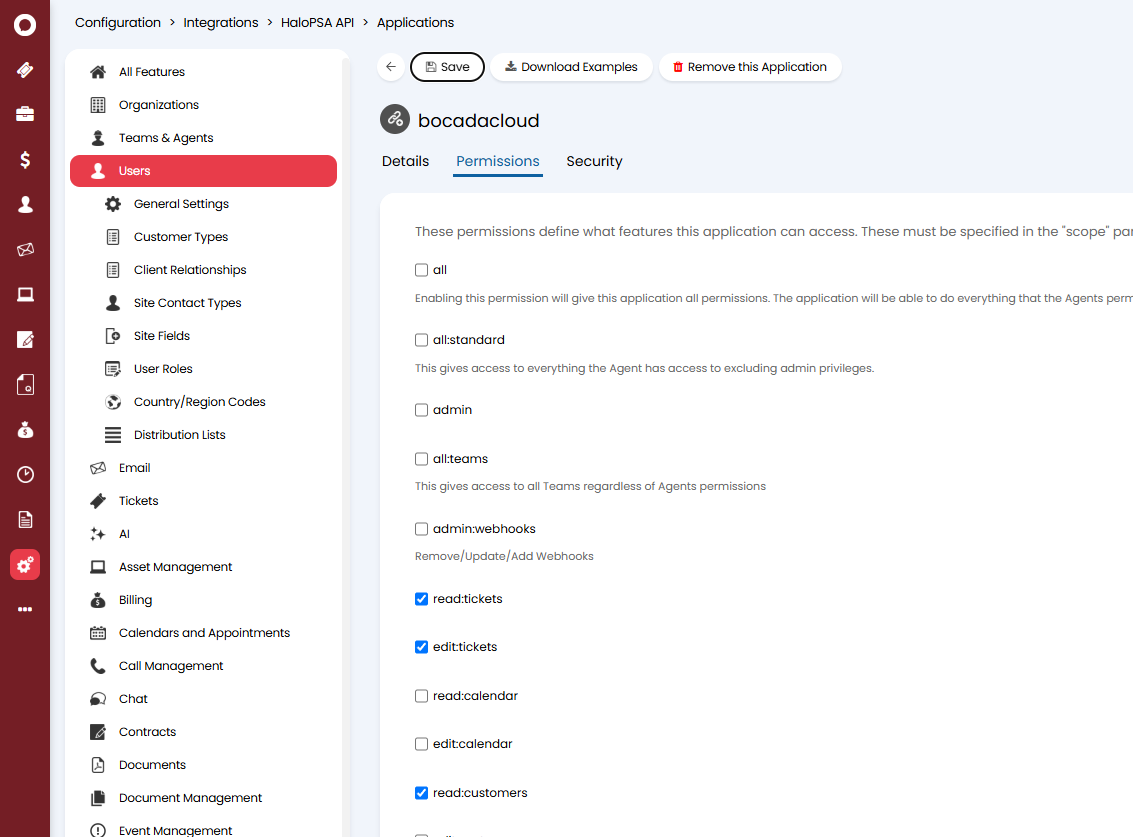Select the dollar Billing icon in the leftmost bar
Screen dimensions: 1133x837
pyautogui.click(x=25, y=159)
